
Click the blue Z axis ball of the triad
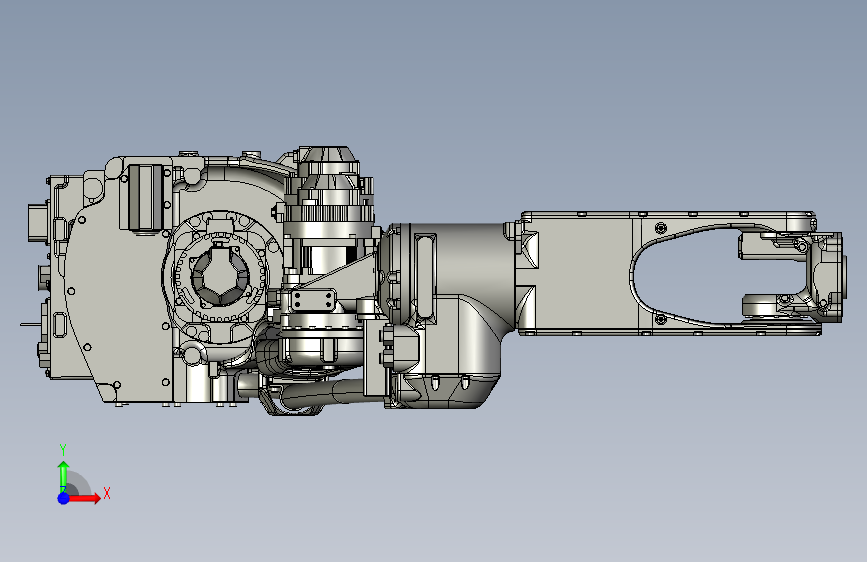(x=63, y=498)
